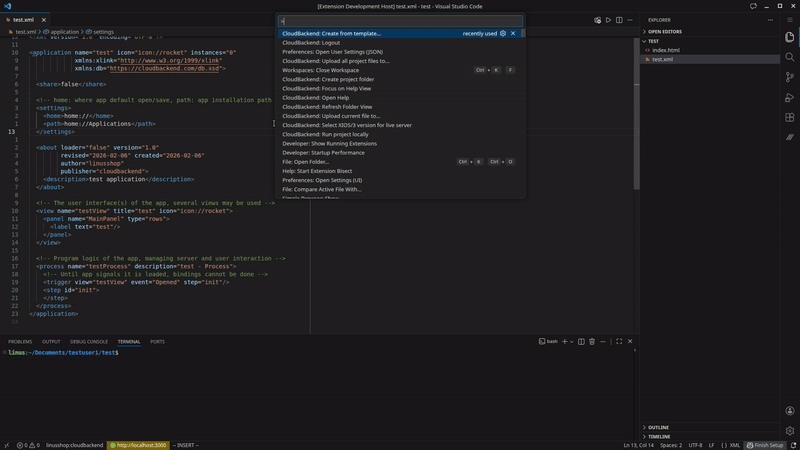The width and height of the screenshot is (800, 450).
Task: Switch to the Output tab
Action: click(x=51, y=342)
